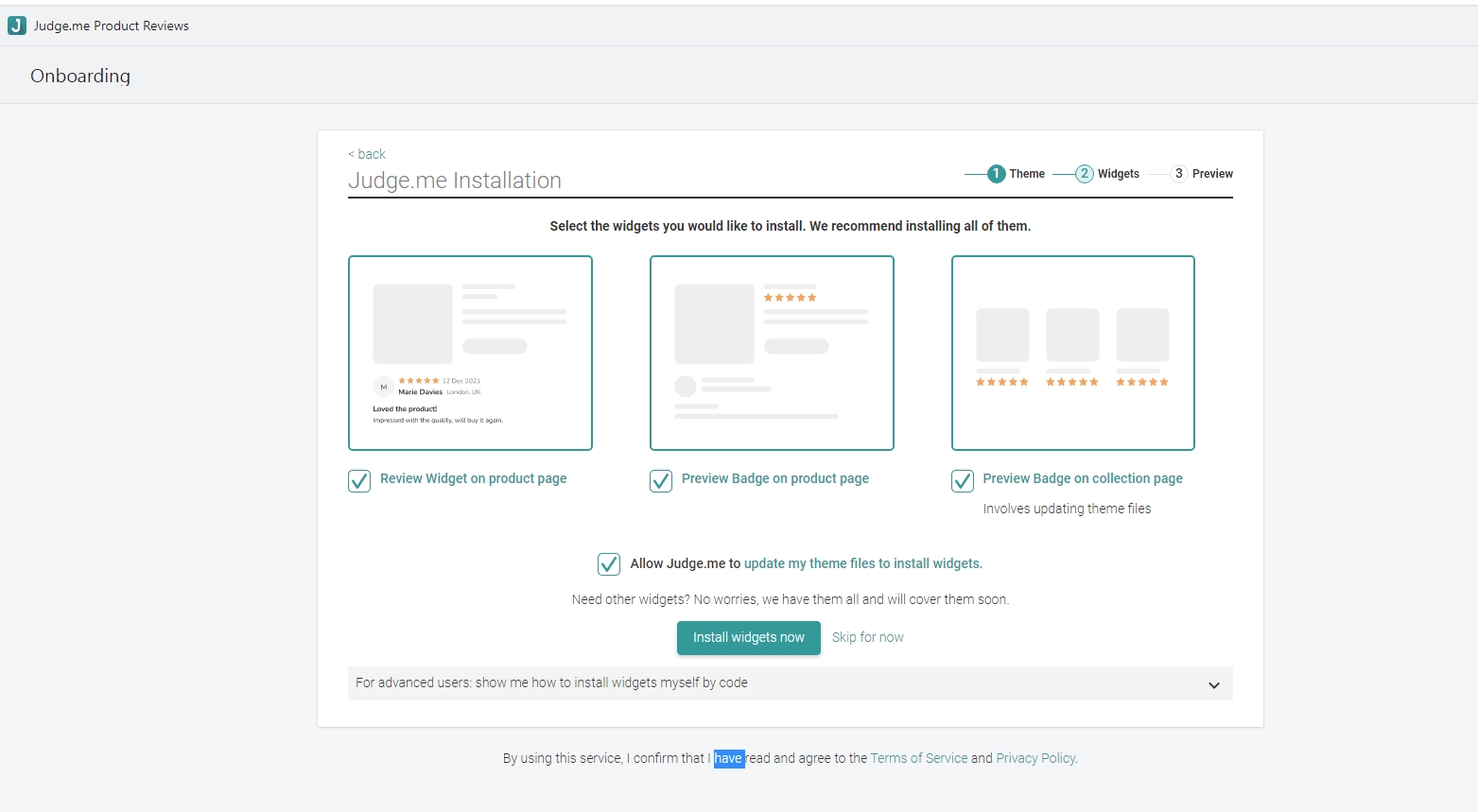Click step 2 Widgets circle icon
Image resolution: width=1478 pixels, height=812 pixels.
pos(1085,174)
